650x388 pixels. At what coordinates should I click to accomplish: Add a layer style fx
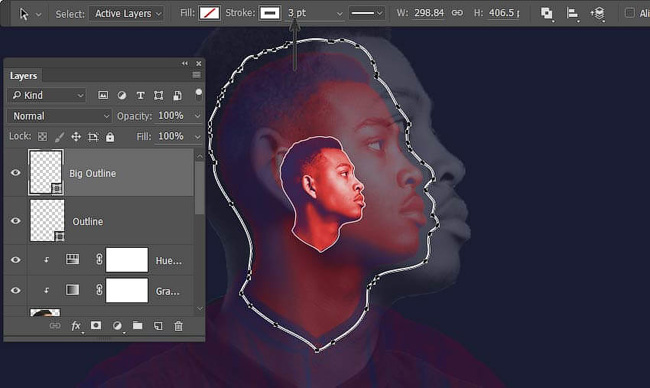[x=76, y=326]
